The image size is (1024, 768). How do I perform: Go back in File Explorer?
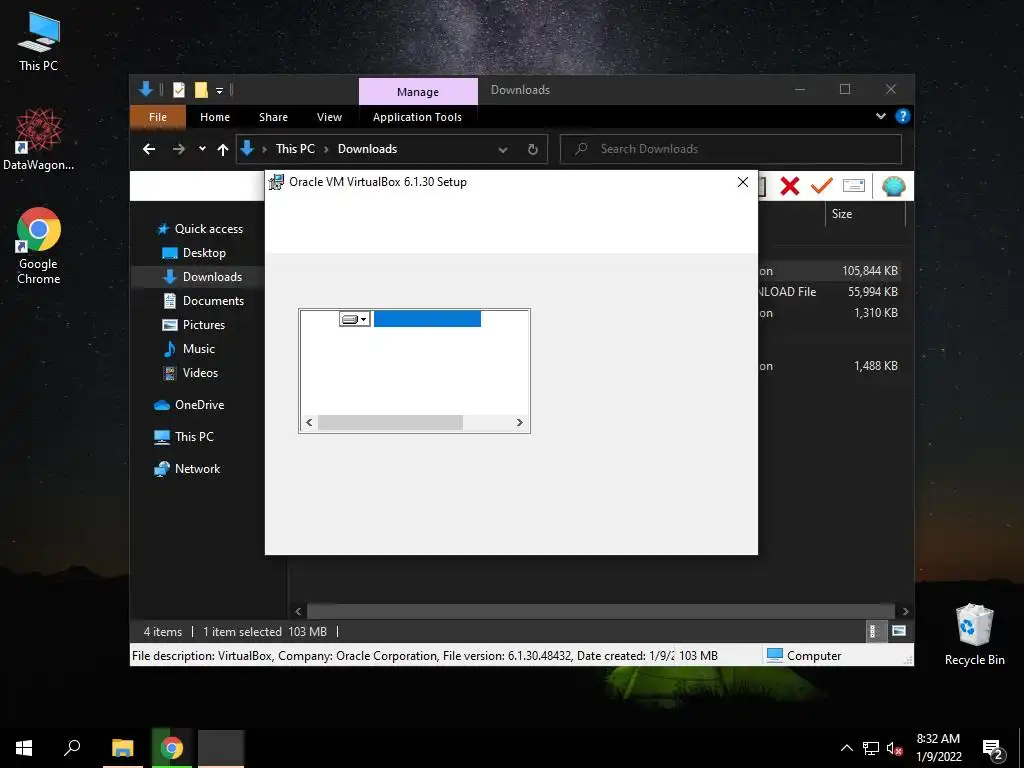click(x=149, y=149)
